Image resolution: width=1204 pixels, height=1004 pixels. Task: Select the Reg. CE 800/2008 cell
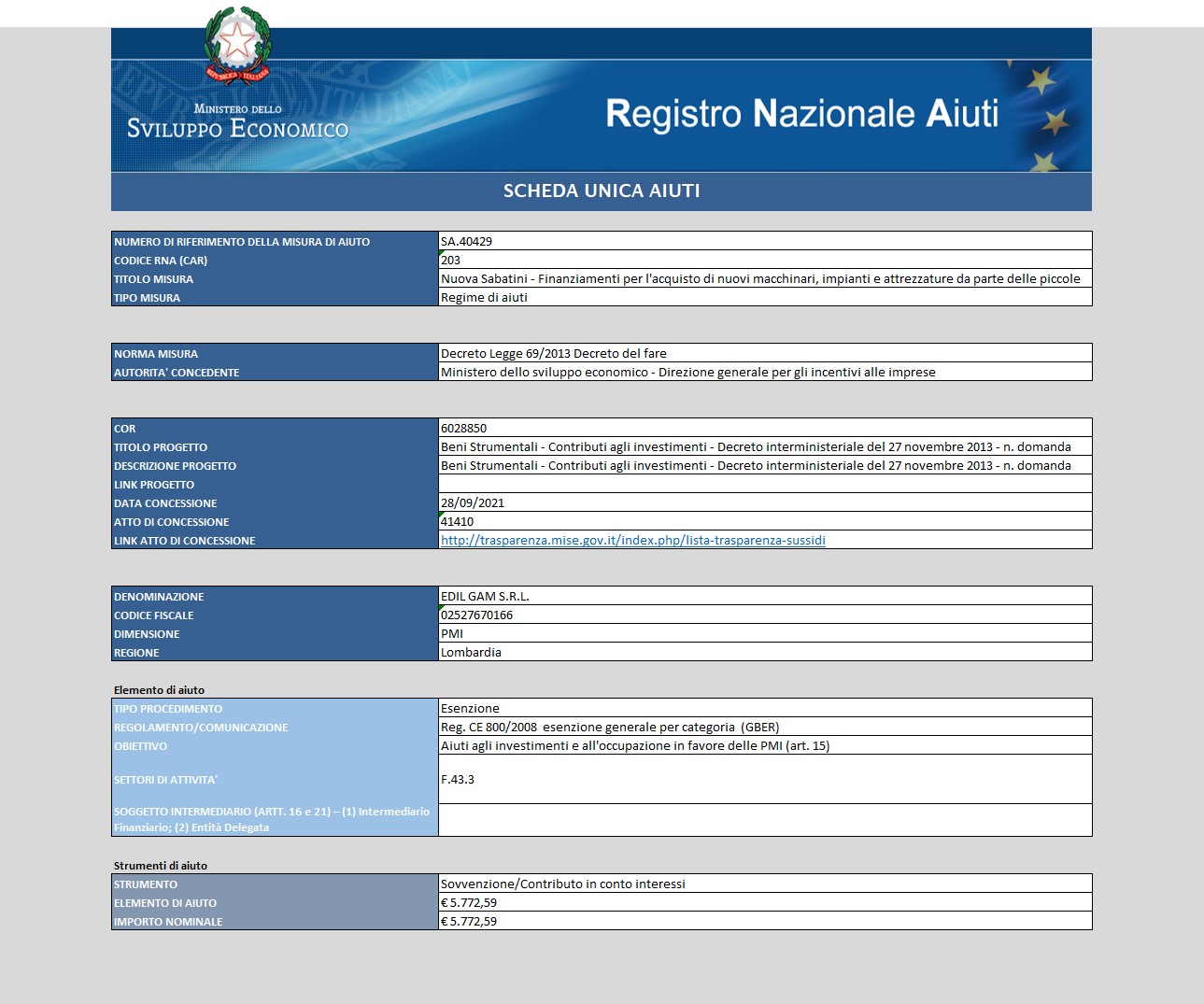(x=765, y=727)
